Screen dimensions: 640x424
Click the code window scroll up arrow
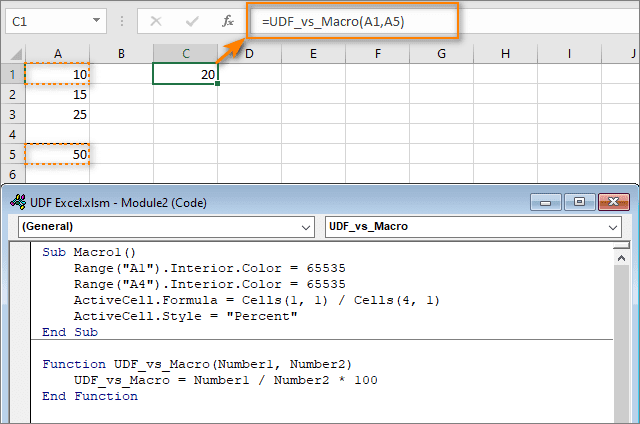click(x=621, y=258)
